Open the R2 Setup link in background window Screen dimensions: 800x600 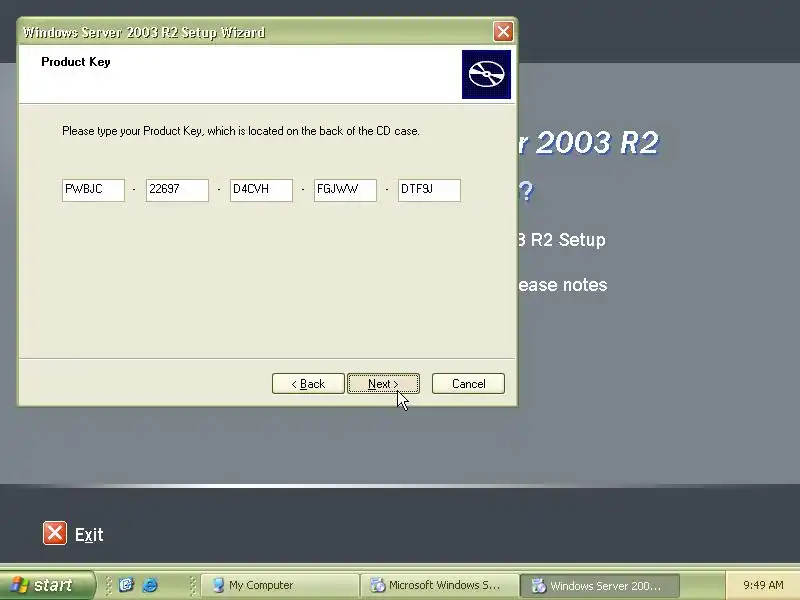click(x=562, y=240)
